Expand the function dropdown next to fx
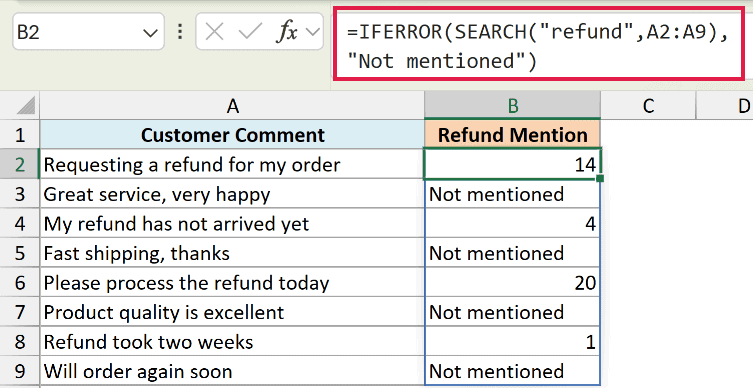753x388 pixels. coord(313,32)
